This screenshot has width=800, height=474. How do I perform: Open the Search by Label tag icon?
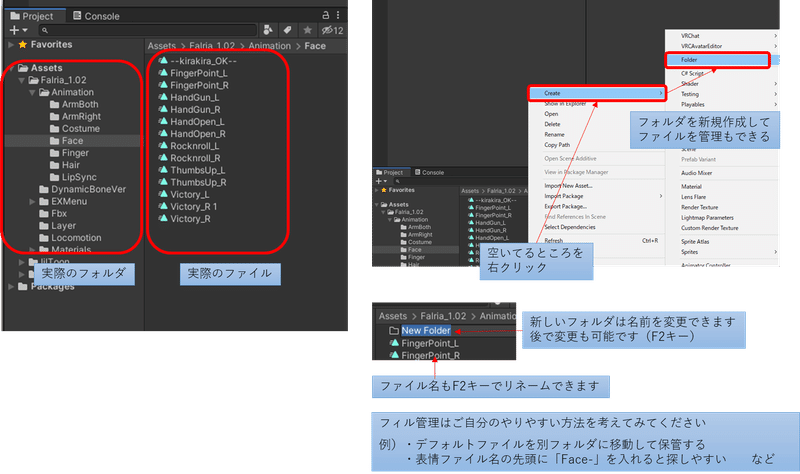pyautogui.click(x=287, y=30)
